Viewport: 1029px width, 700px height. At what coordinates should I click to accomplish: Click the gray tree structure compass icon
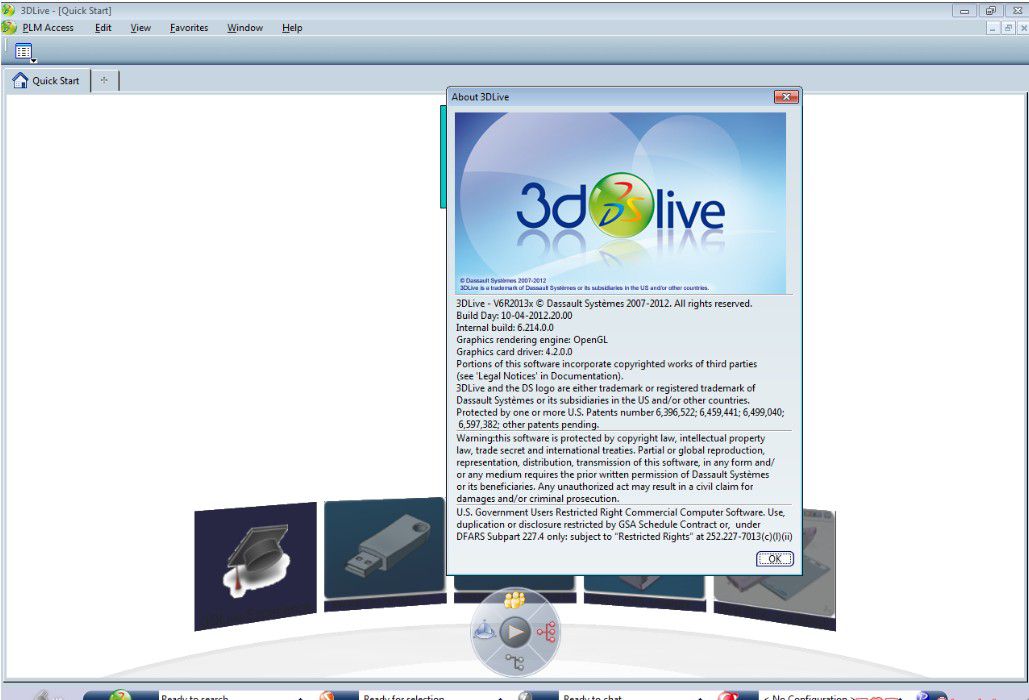(x=515, y=662)
